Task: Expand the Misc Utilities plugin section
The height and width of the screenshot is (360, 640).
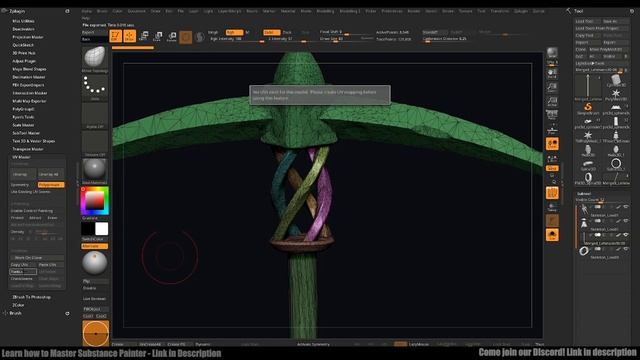Action: point(23,21)
